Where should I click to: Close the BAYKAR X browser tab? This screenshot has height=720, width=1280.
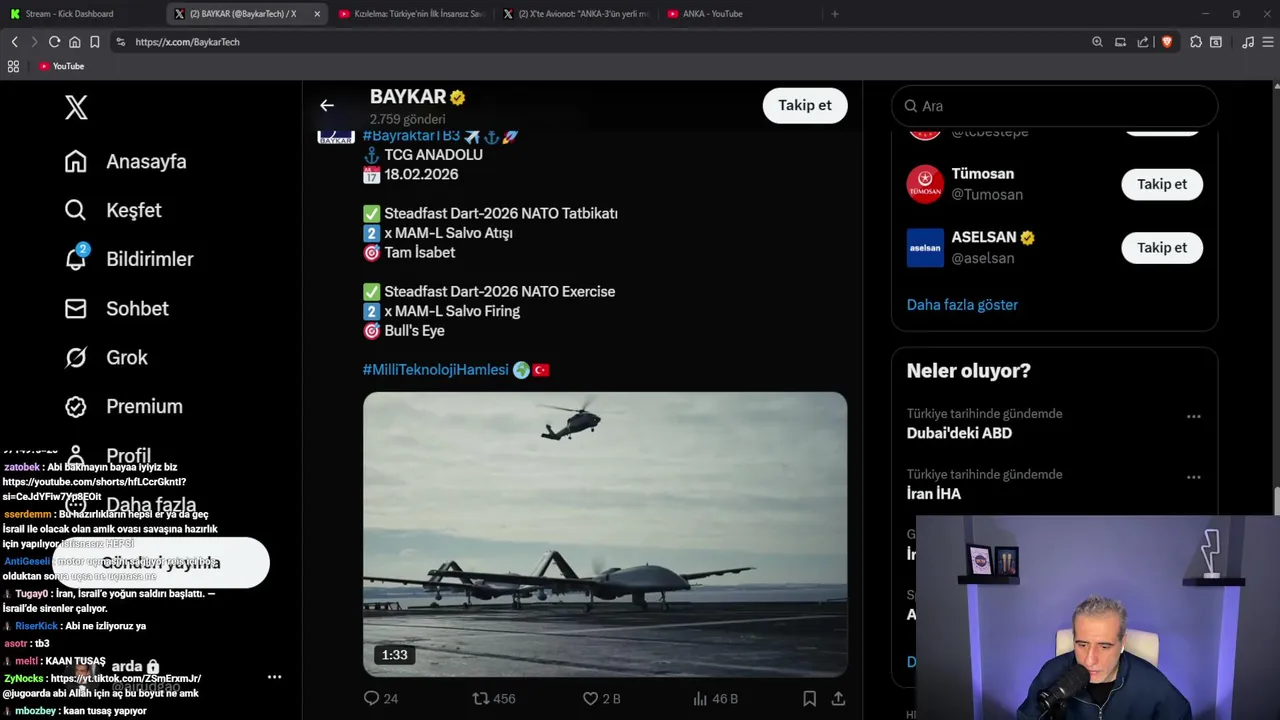click(317, 14)
